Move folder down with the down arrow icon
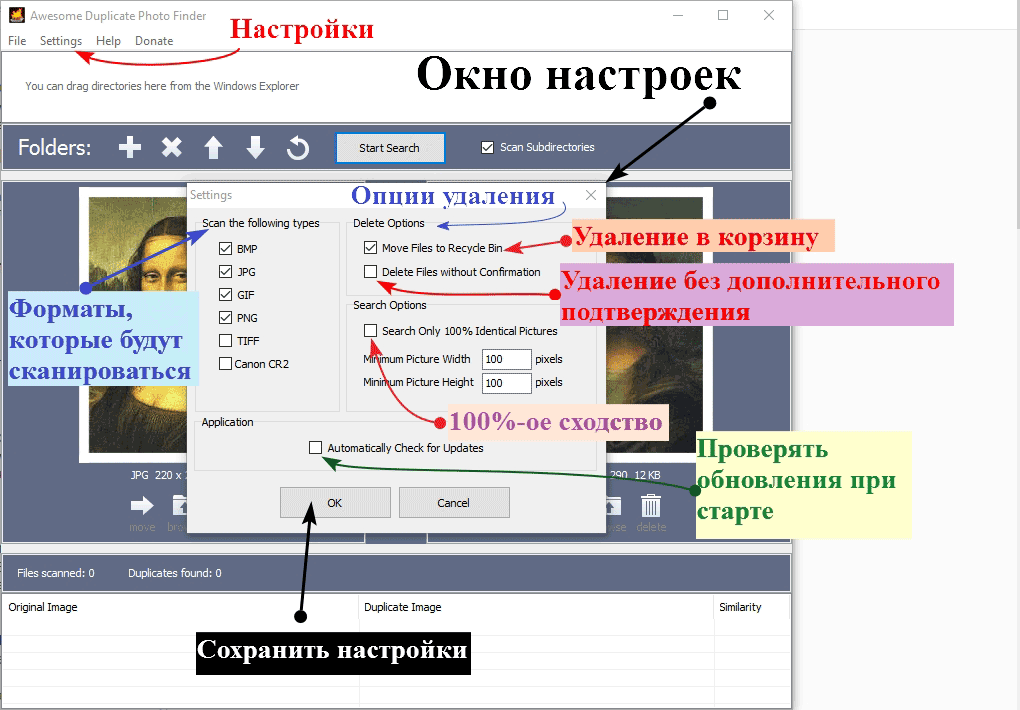1020x710 pixels. click(x=255, y=148)
